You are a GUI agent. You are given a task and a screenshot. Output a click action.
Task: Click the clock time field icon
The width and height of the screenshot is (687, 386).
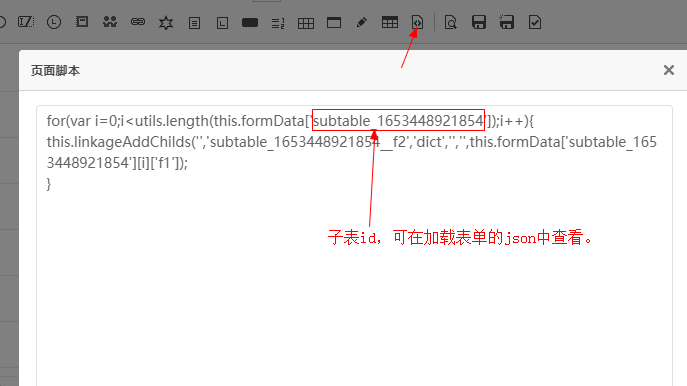(54, 22)
